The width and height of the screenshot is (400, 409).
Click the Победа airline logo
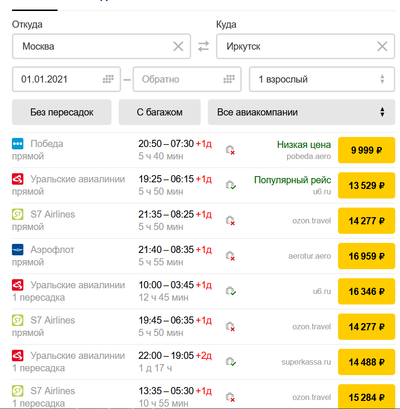(x=18, y=144)
